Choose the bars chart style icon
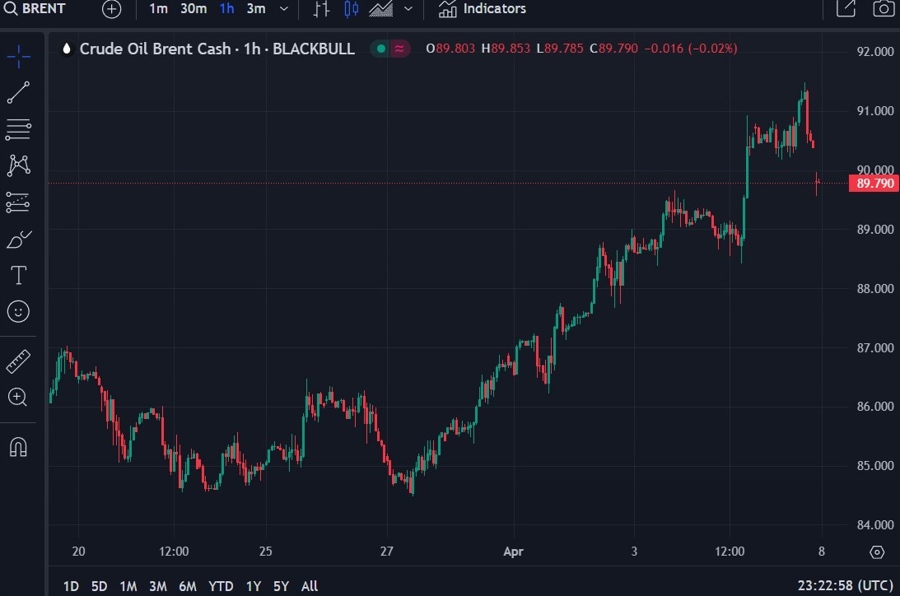 pyautogui.click(x=321, y=9)
